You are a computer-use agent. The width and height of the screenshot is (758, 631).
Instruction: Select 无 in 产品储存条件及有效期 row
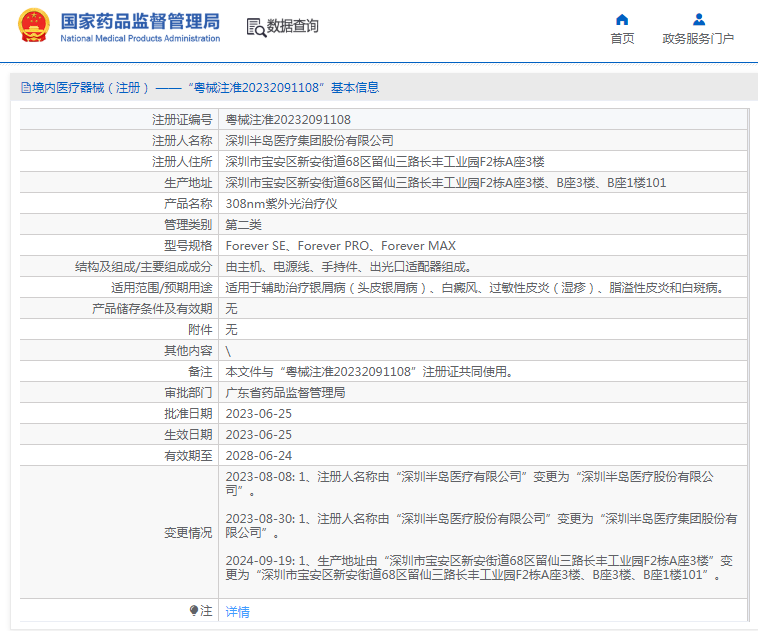click(232, 309)
